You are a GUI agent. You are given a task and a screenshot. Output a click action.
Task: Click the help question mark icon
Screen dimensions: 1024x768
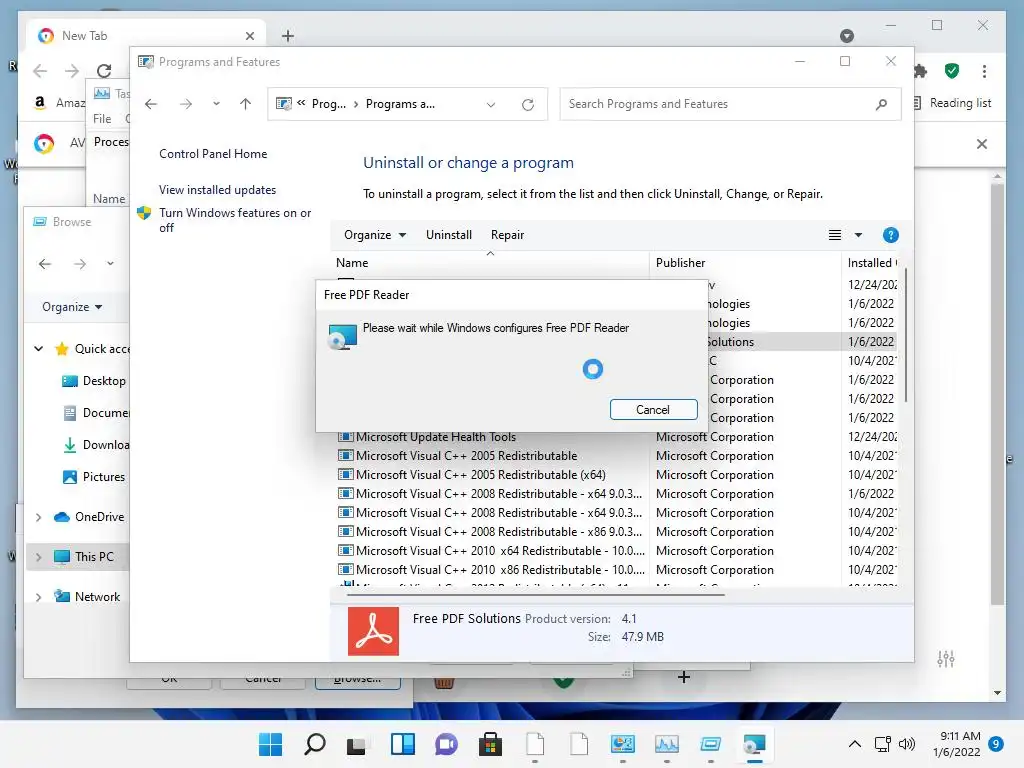tap(890, 235)
